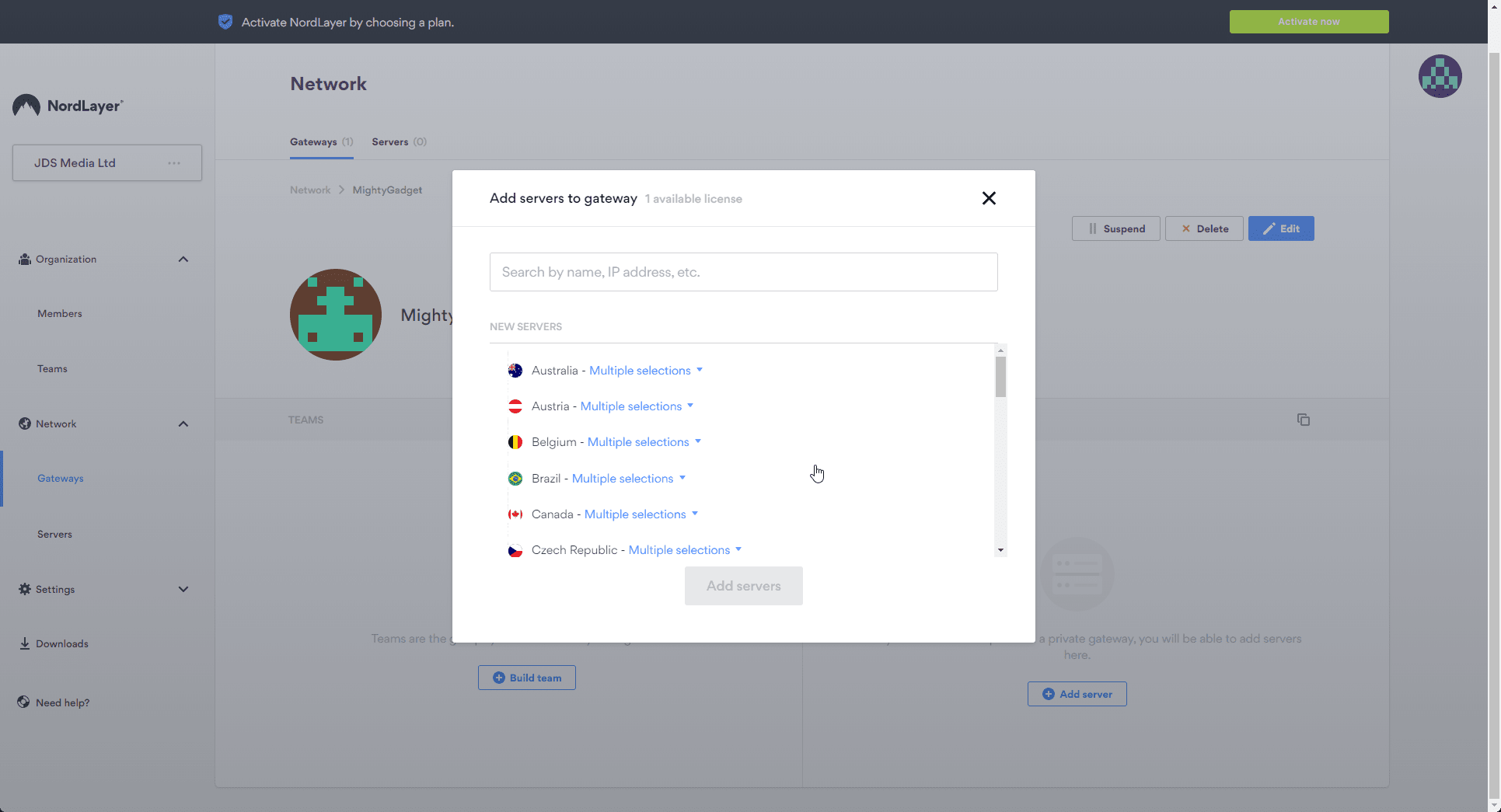Viewport: 1501px width, 812px height.
Task: Expand the Settings sidebar section
Action: 183,589
